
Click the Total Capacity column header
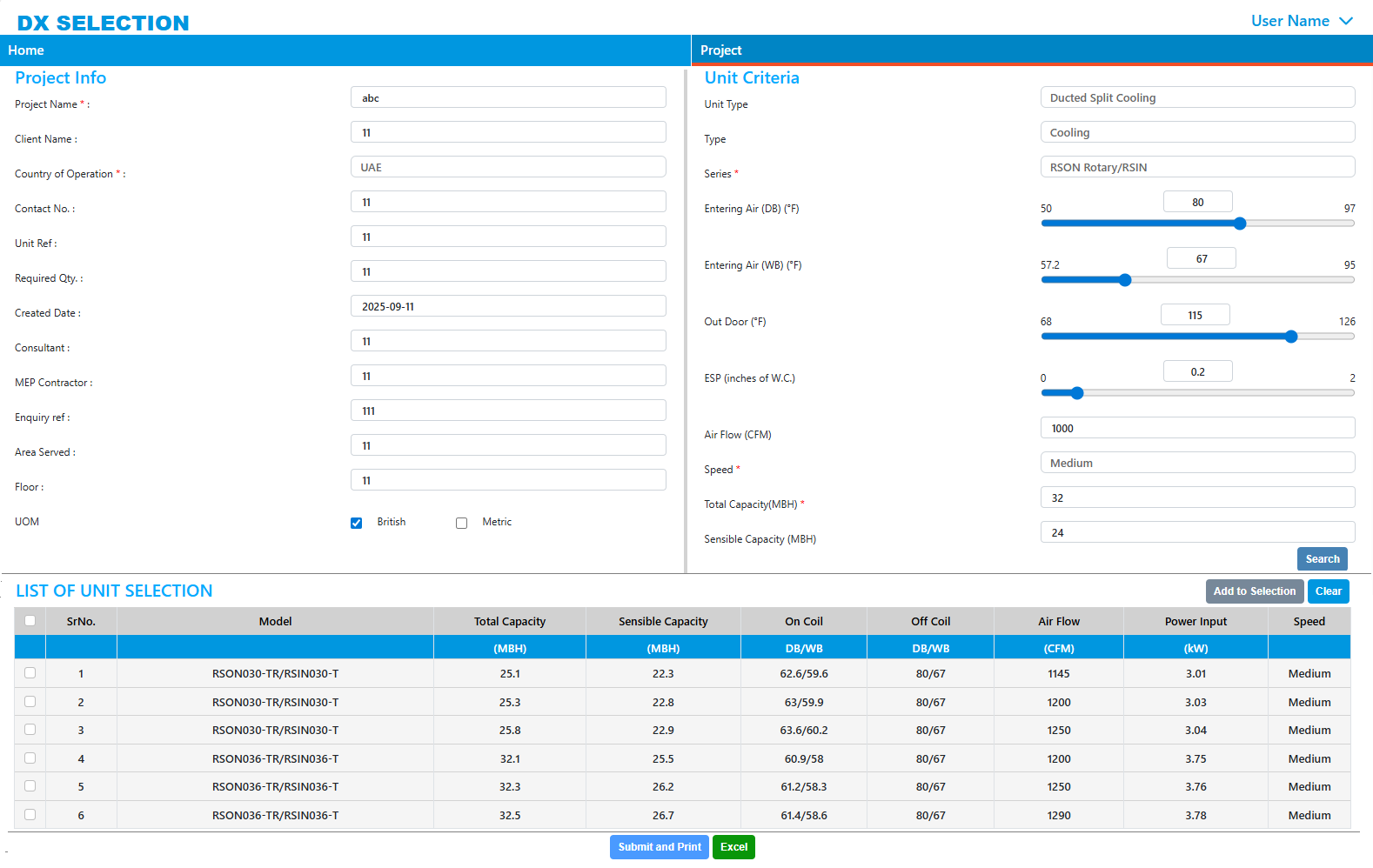click(x=510, y=621)
